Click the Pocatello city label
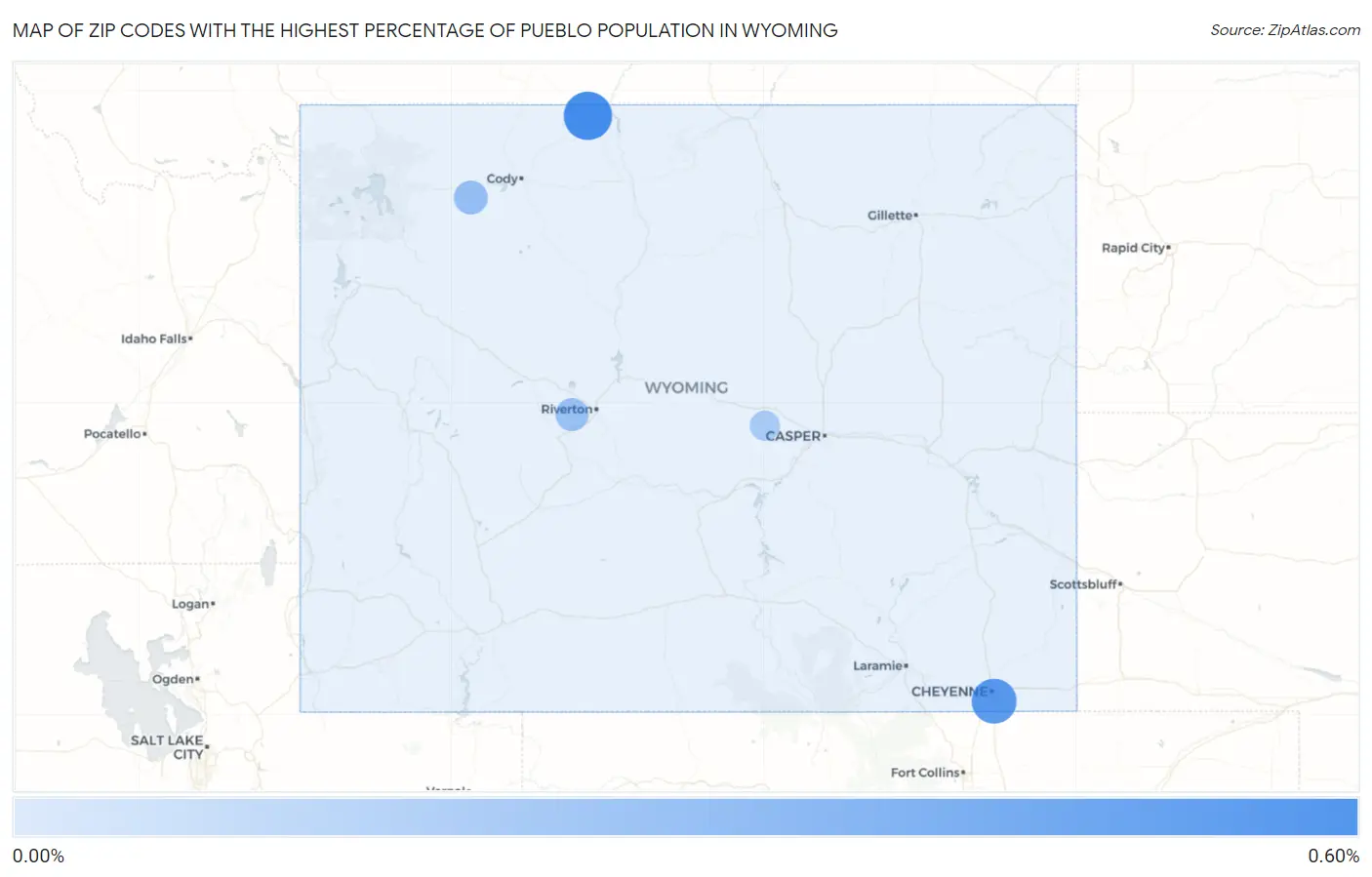The image size is (1372, 877). [x=114, y=433]
